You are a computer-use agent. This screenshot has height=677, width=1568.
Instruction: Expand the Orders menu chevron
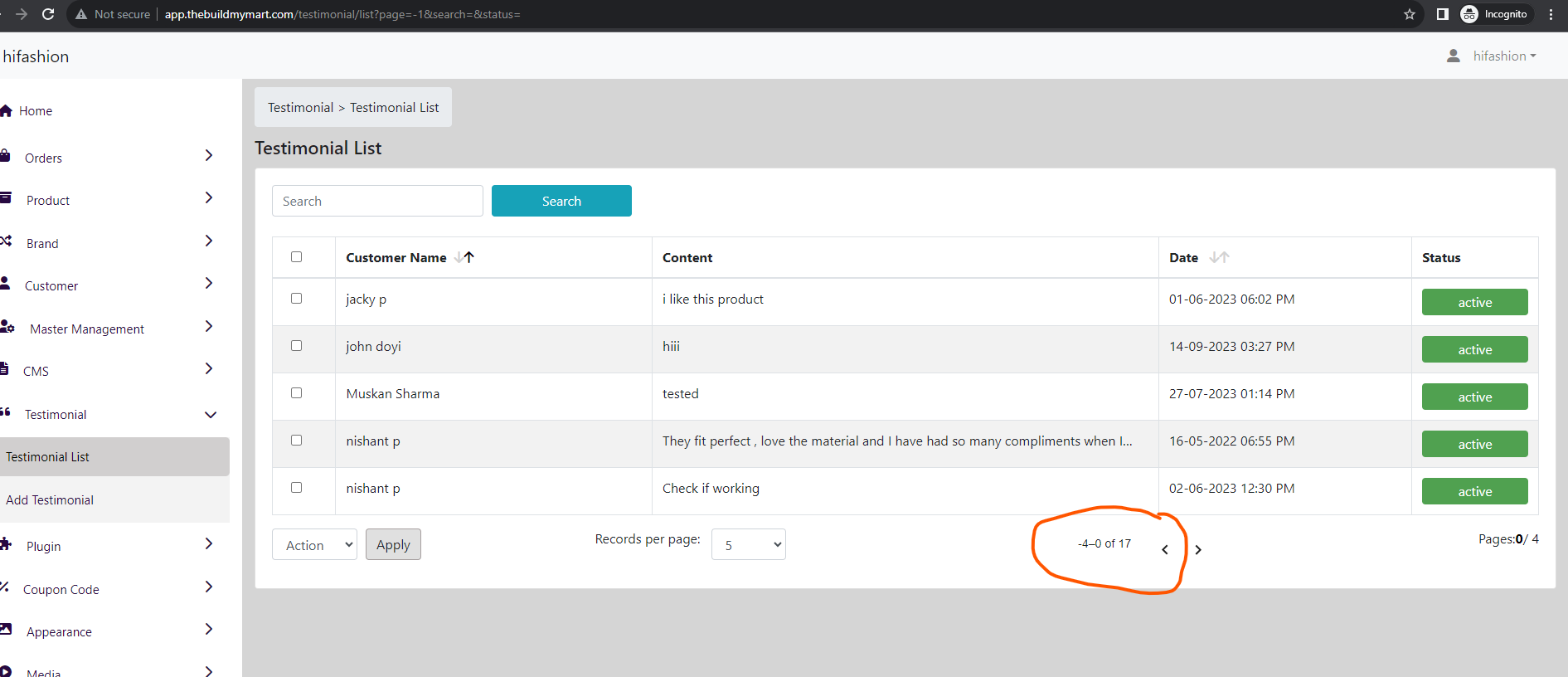coord(209,155)
